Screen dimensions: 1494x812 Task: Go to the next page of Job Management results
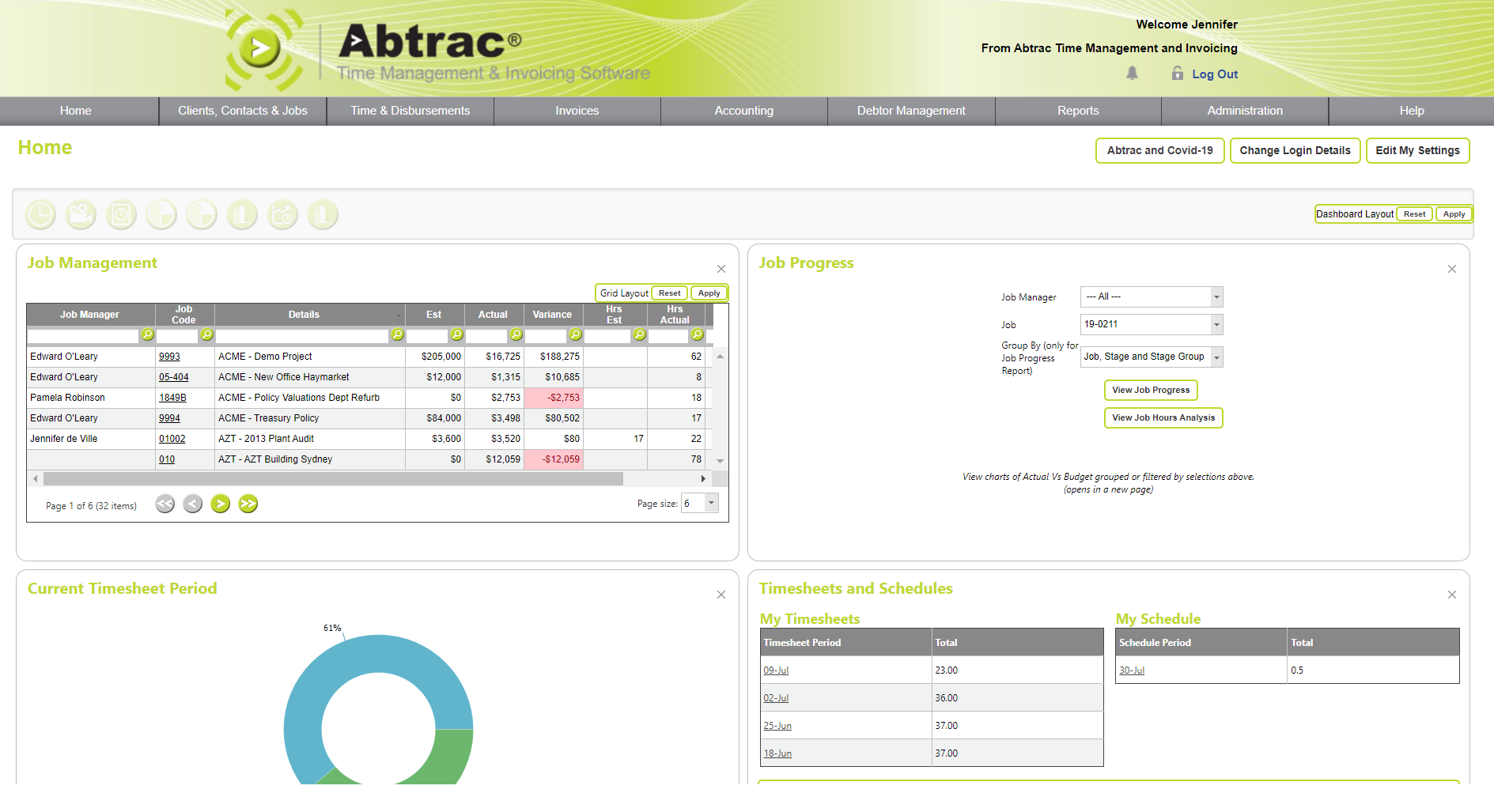coord(220,504)
